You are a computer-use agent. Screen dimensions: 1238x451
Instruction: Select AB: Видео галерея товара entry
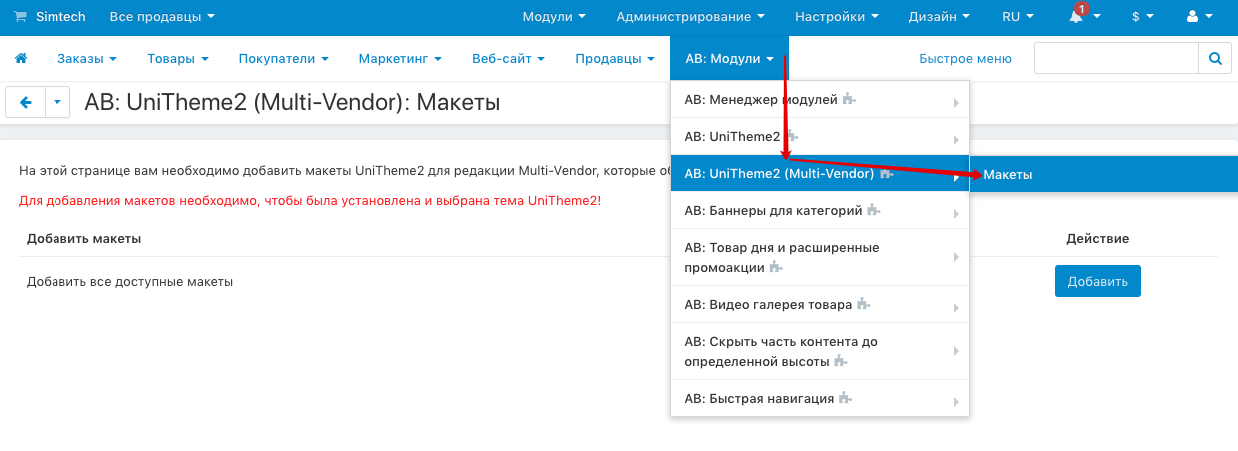point(820,304)
